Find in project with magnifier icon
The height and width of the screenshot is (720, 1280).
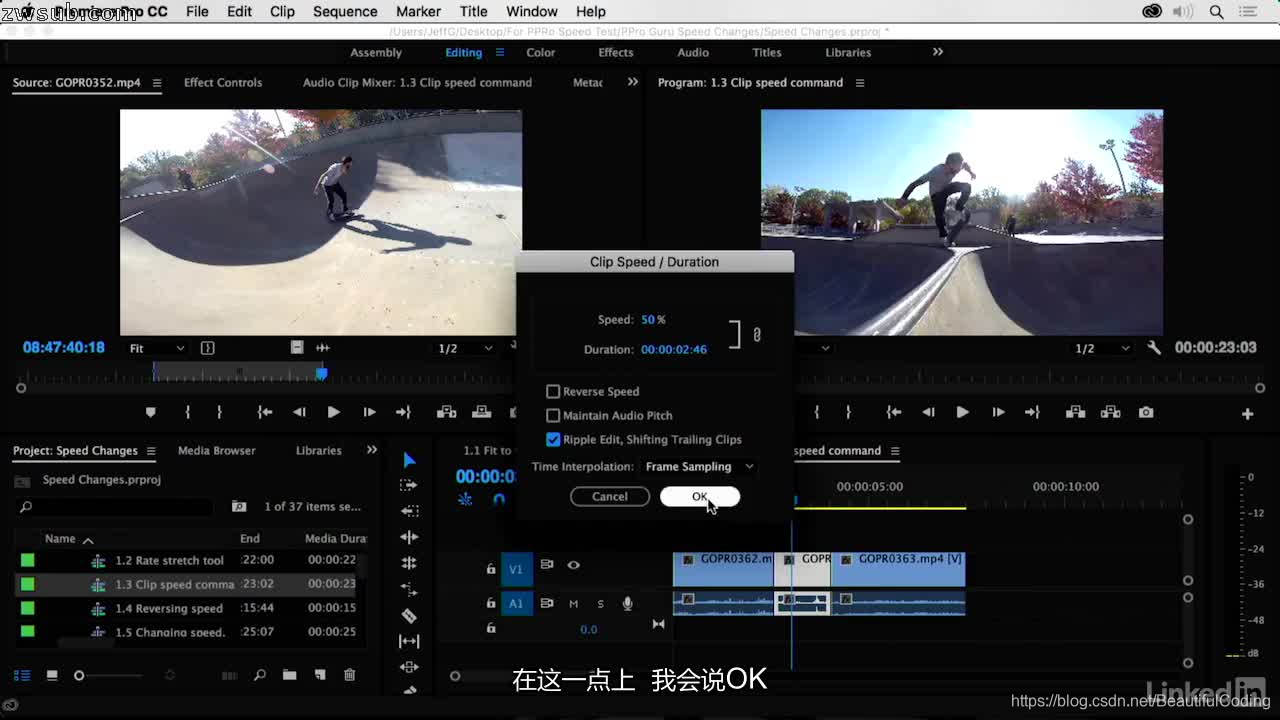(260, 675)
